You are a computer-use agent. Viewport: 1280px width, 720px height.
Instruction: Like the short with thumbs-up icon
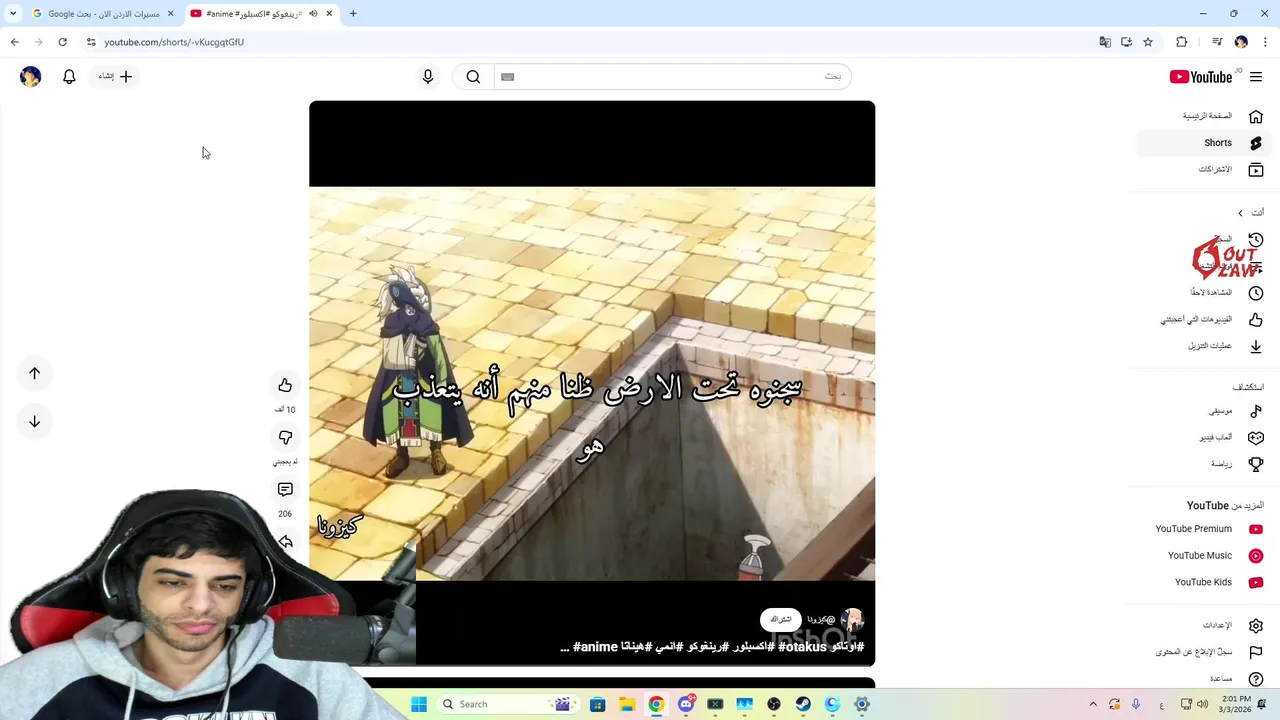pos(285,385)
